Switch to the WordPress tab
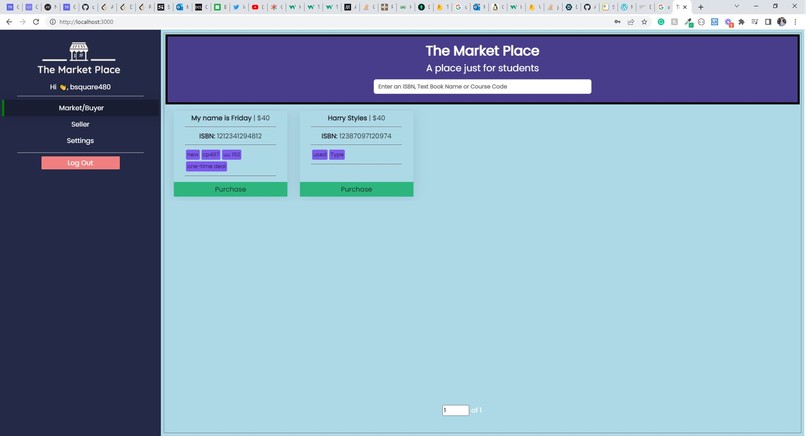 [x=624, y=7]
